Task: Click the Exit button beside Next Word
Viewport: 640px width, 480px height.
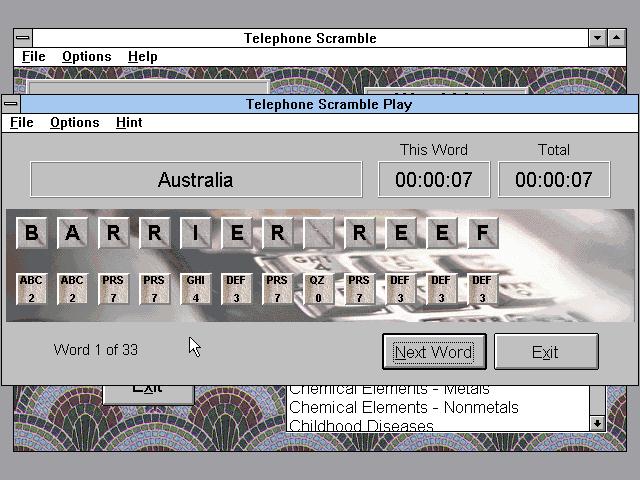Action: [546, 352]
